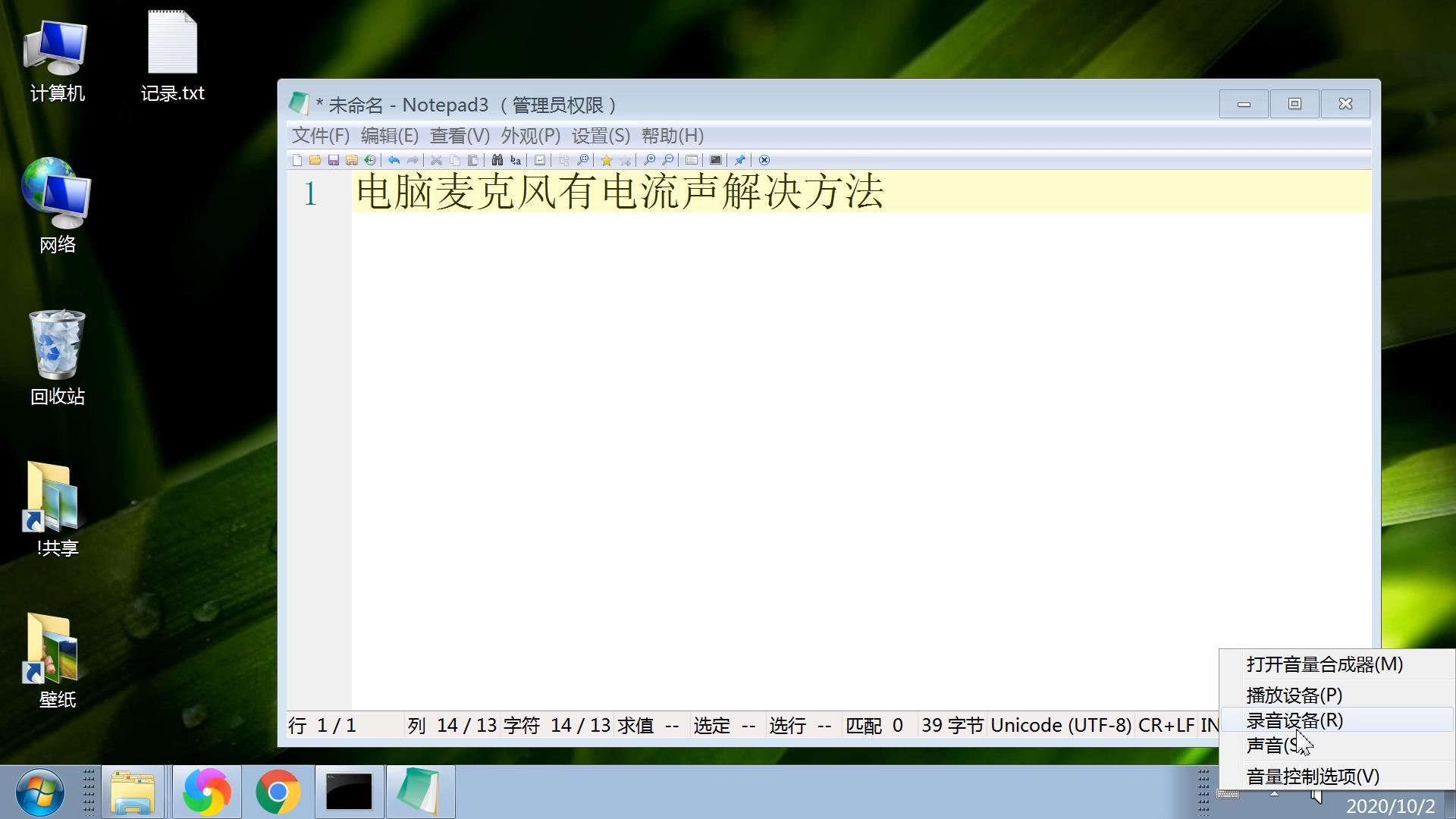1456x819 pixels.
Task: Minimize the Notepad3 window
Action: point(1244,104)
